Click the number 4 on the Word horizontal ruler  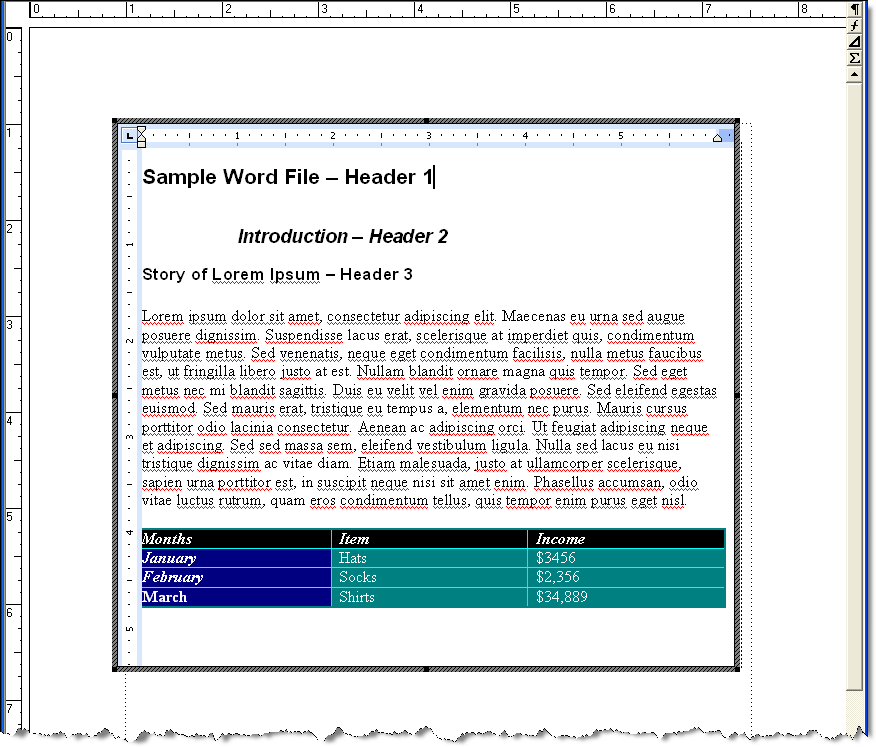[x=525, y=136]
